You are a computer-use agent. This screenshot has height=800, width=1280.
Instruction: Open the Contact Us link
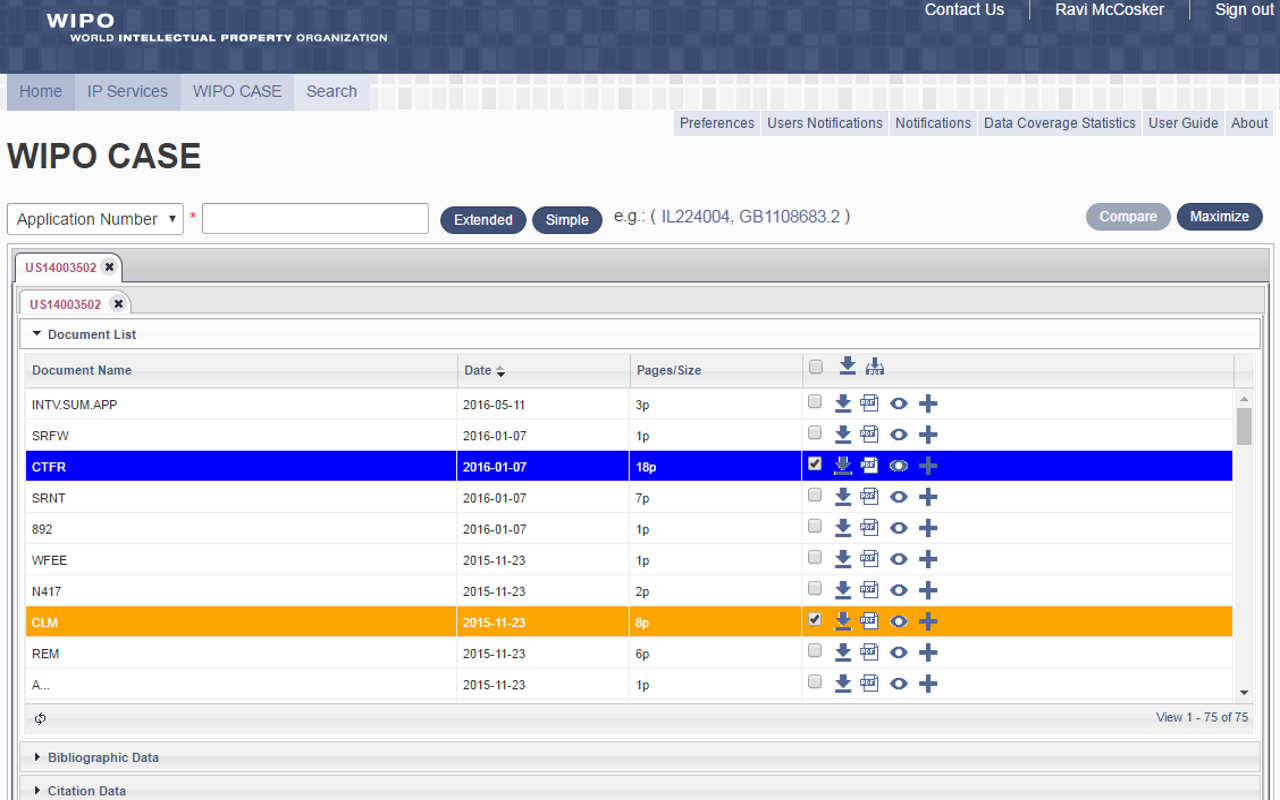964,9
